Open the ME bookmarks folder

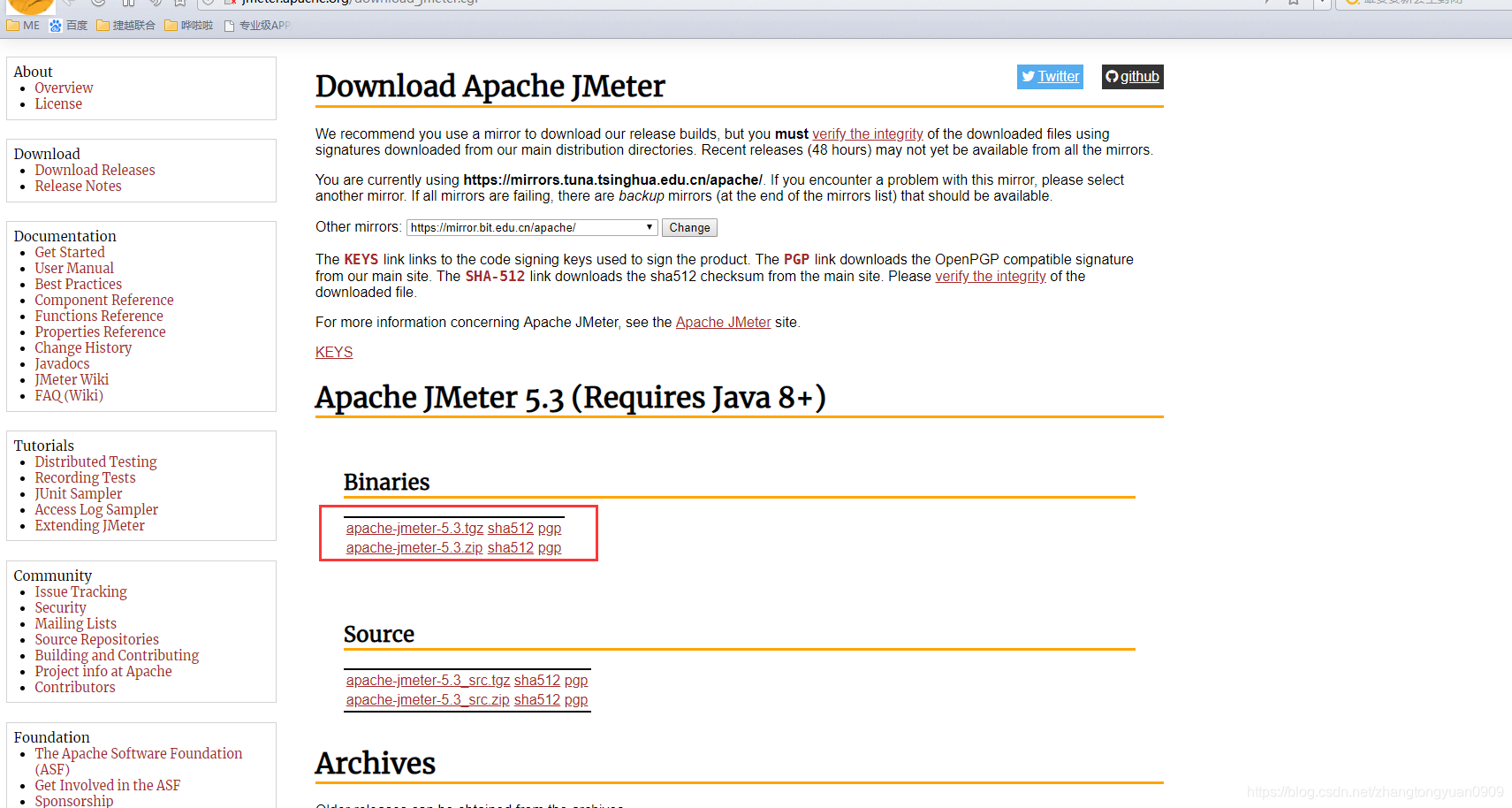24,26
